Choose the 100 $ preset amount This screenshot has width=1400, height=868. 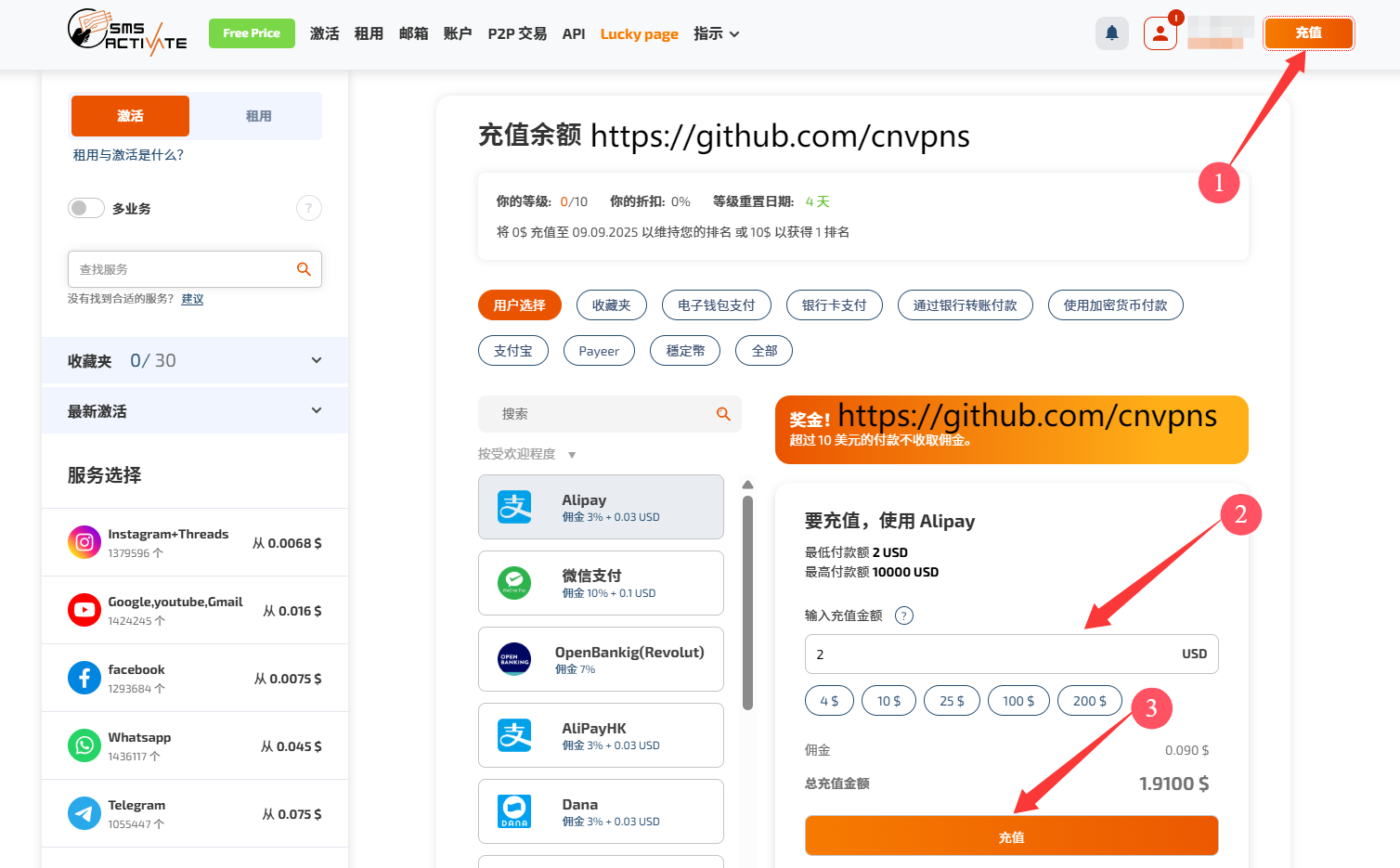point(1018,701)
